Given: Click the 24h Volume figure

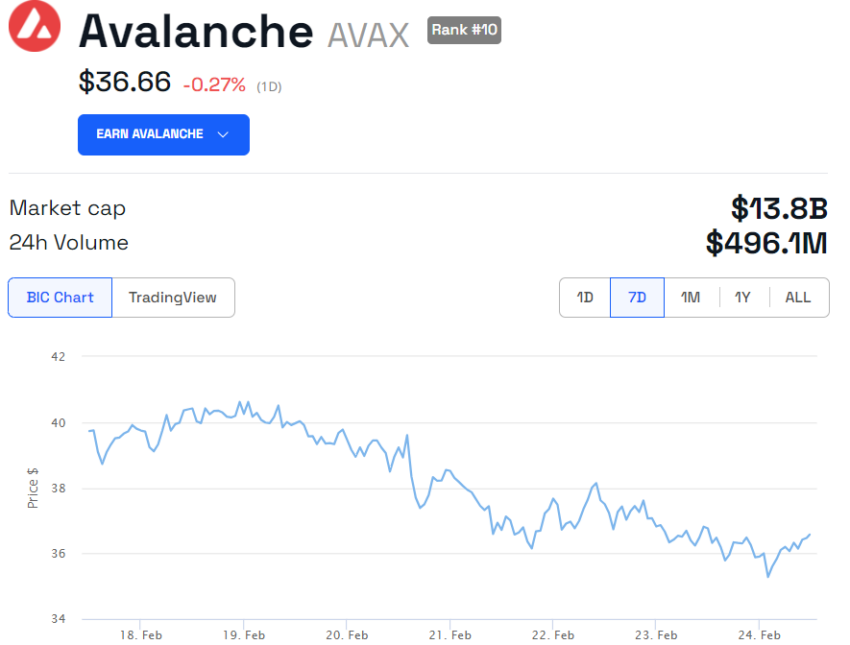Looking at the screenshot, I should [x=766, y=242].
